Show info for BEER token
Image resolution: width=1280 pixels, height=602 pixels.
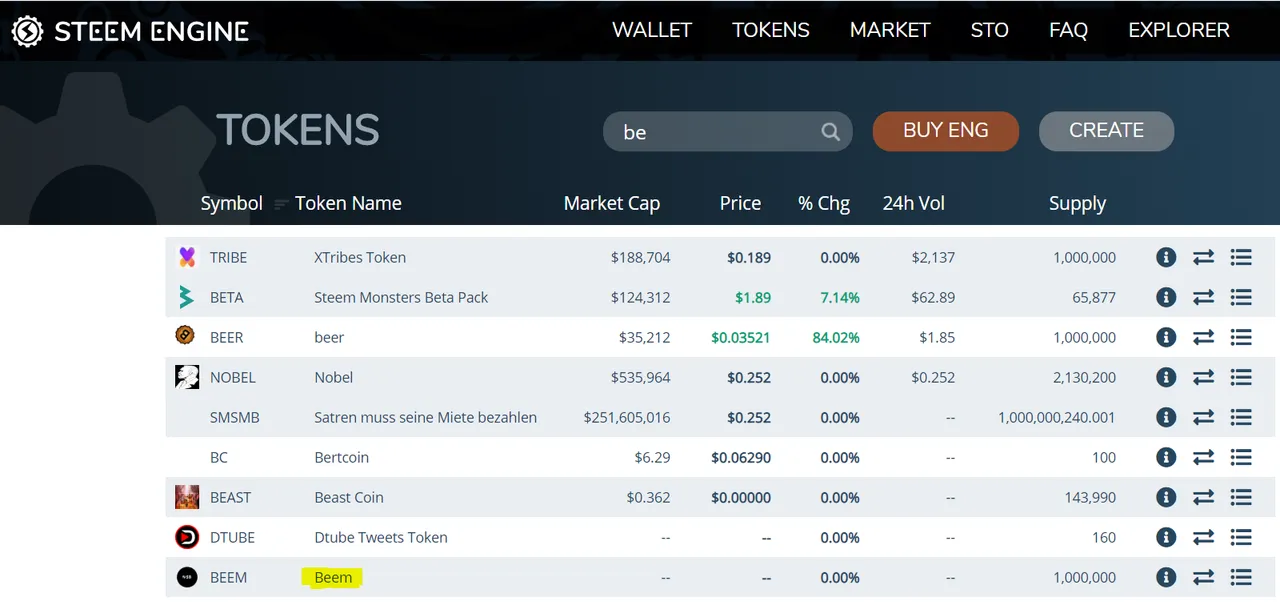click(x=1165, y=337)
